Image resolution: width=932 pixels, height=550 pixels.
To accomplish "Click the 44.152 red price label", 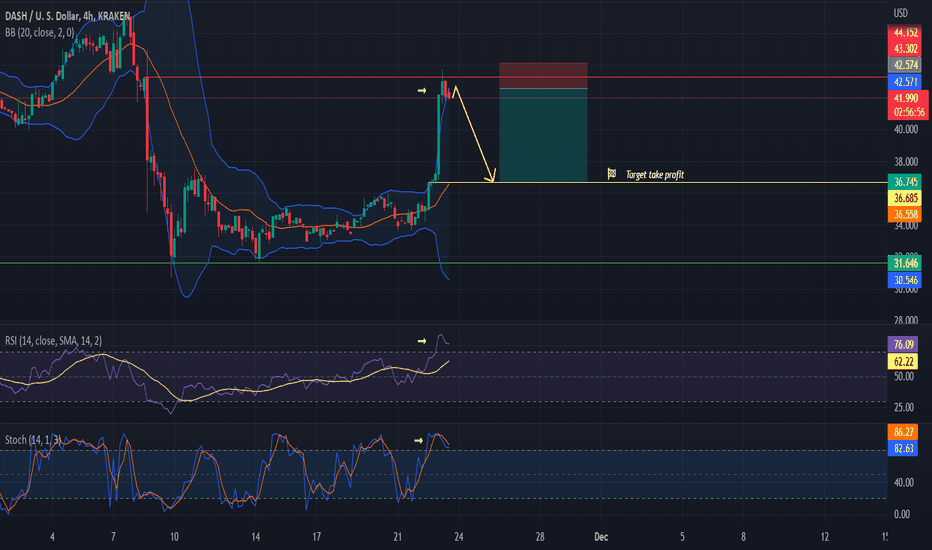I will pyautogui.click(x=905, y=33).
